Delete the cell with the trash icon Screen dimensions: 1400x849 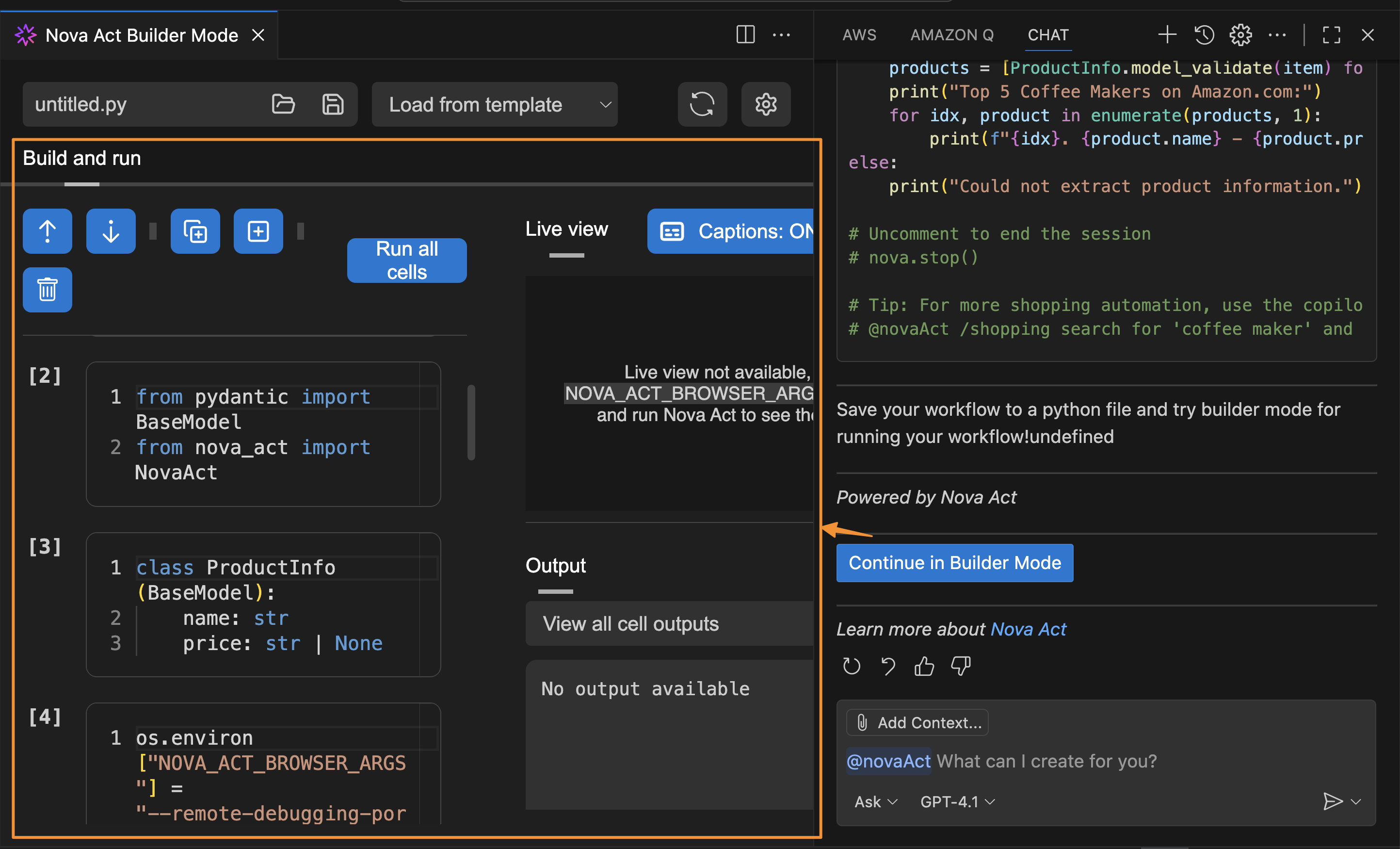47,290
